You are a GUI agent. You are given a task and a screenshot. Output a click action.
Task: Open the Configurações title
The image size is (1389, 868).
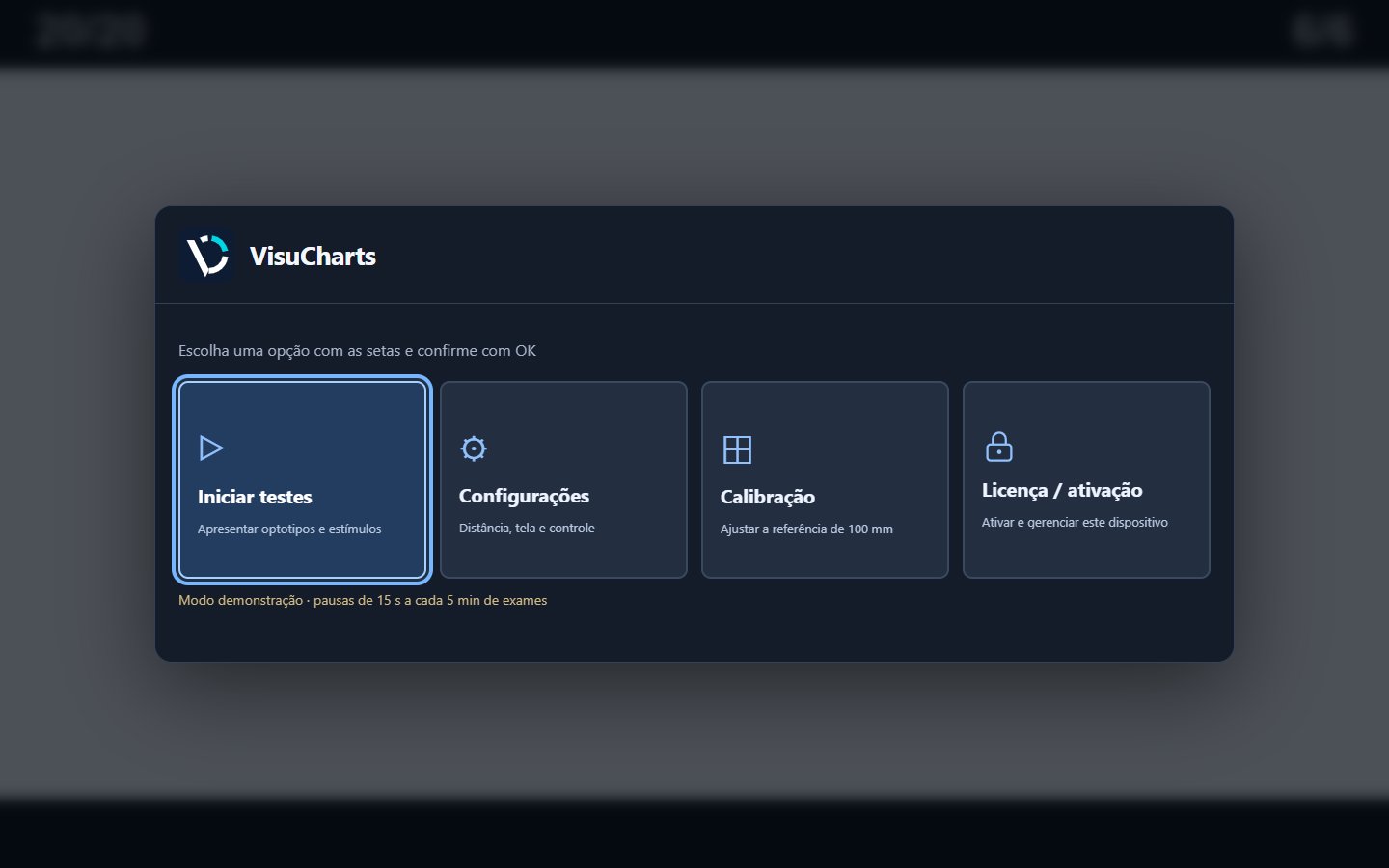pos(524,497)
